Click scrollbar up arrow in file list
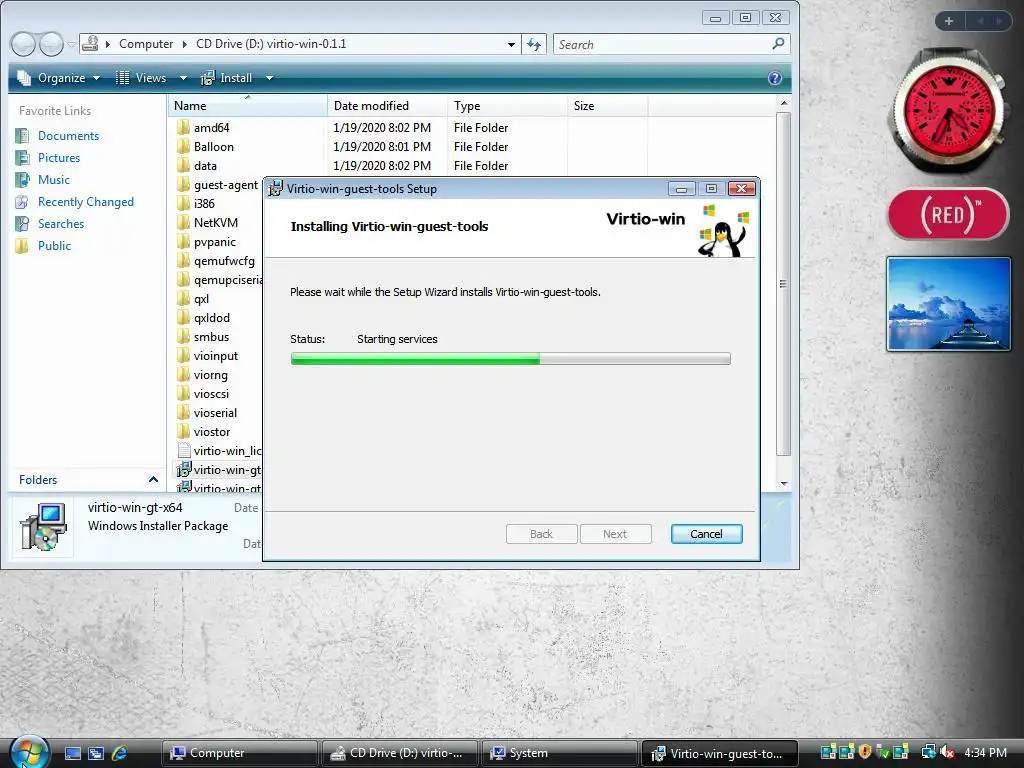 pos(784,103)
